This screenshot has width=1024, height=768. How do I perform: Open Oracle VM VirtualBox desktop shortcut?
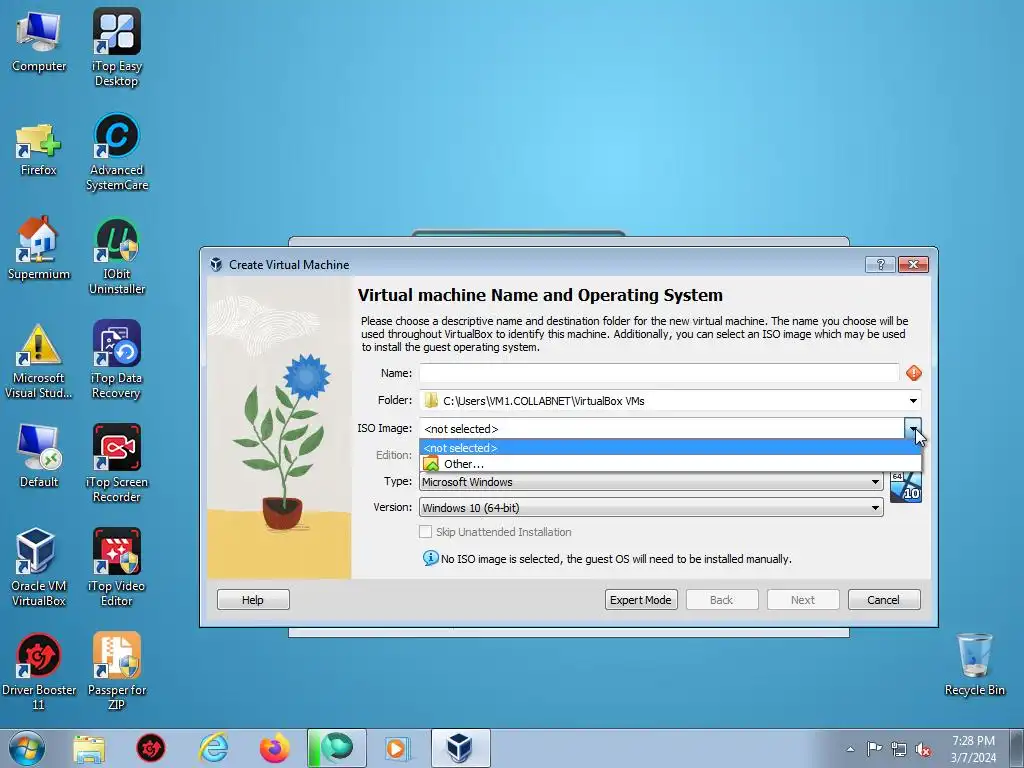pyautogui.click(x=39, y=567)
